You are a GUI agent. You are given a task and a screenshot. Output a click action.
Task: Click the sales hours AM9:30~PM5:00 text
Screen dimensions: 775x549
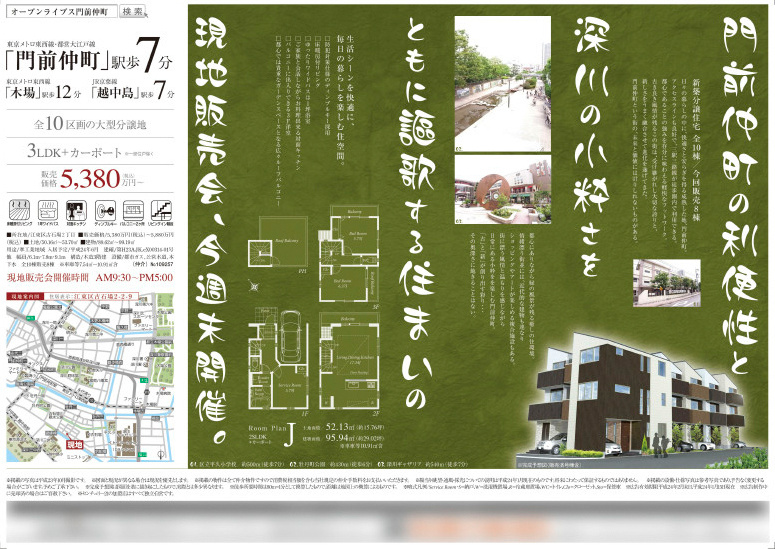[135, 278]
